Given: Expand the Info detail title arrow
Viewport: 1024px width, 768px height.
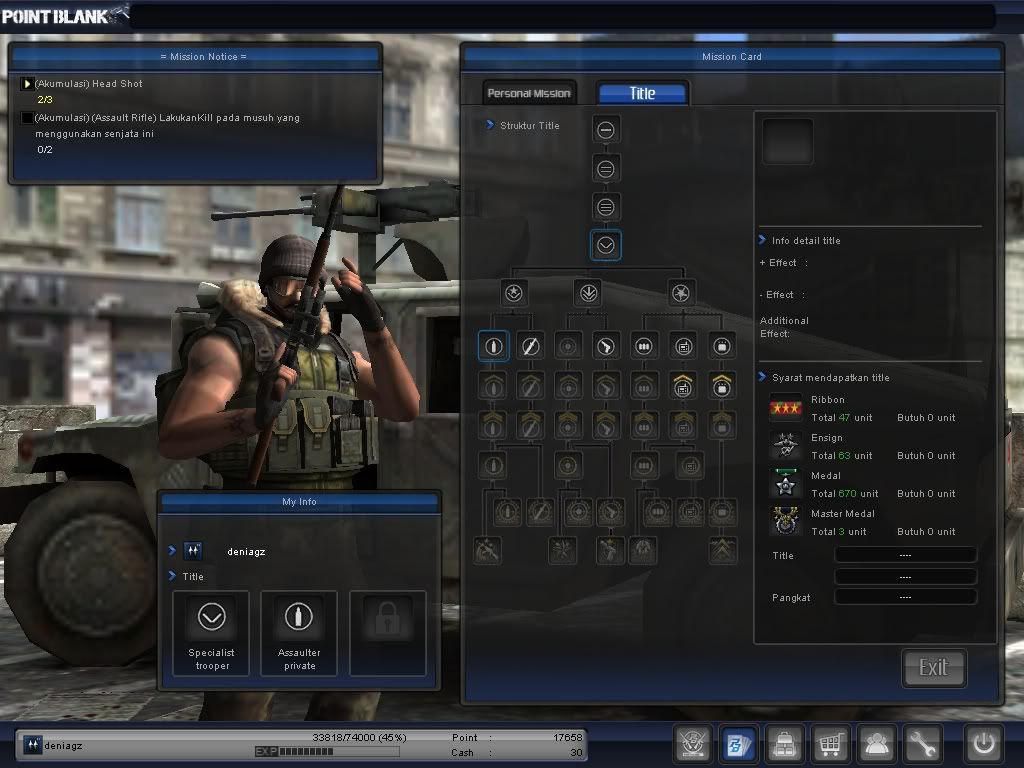Looking at the screenshot, I should [762, 240].
